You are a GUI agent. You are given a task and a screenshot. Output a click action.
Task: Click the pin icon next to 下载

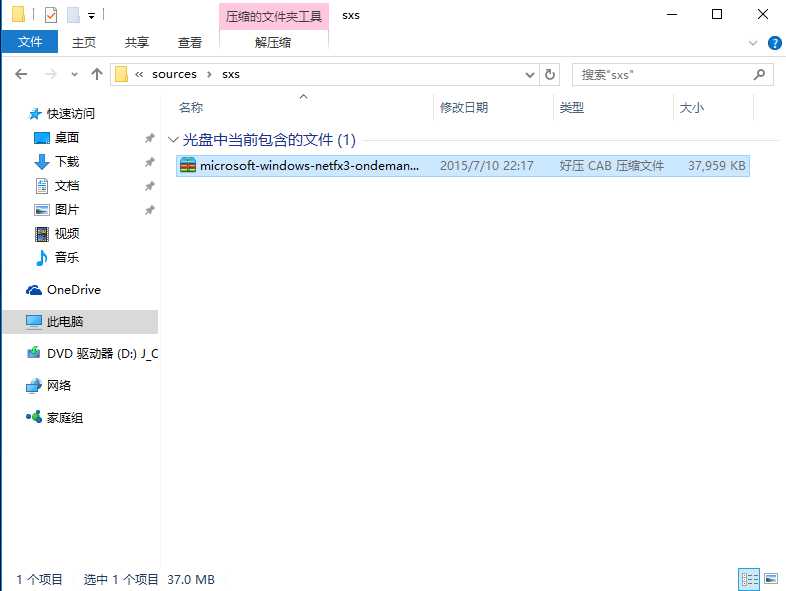[x=149, y=162]
